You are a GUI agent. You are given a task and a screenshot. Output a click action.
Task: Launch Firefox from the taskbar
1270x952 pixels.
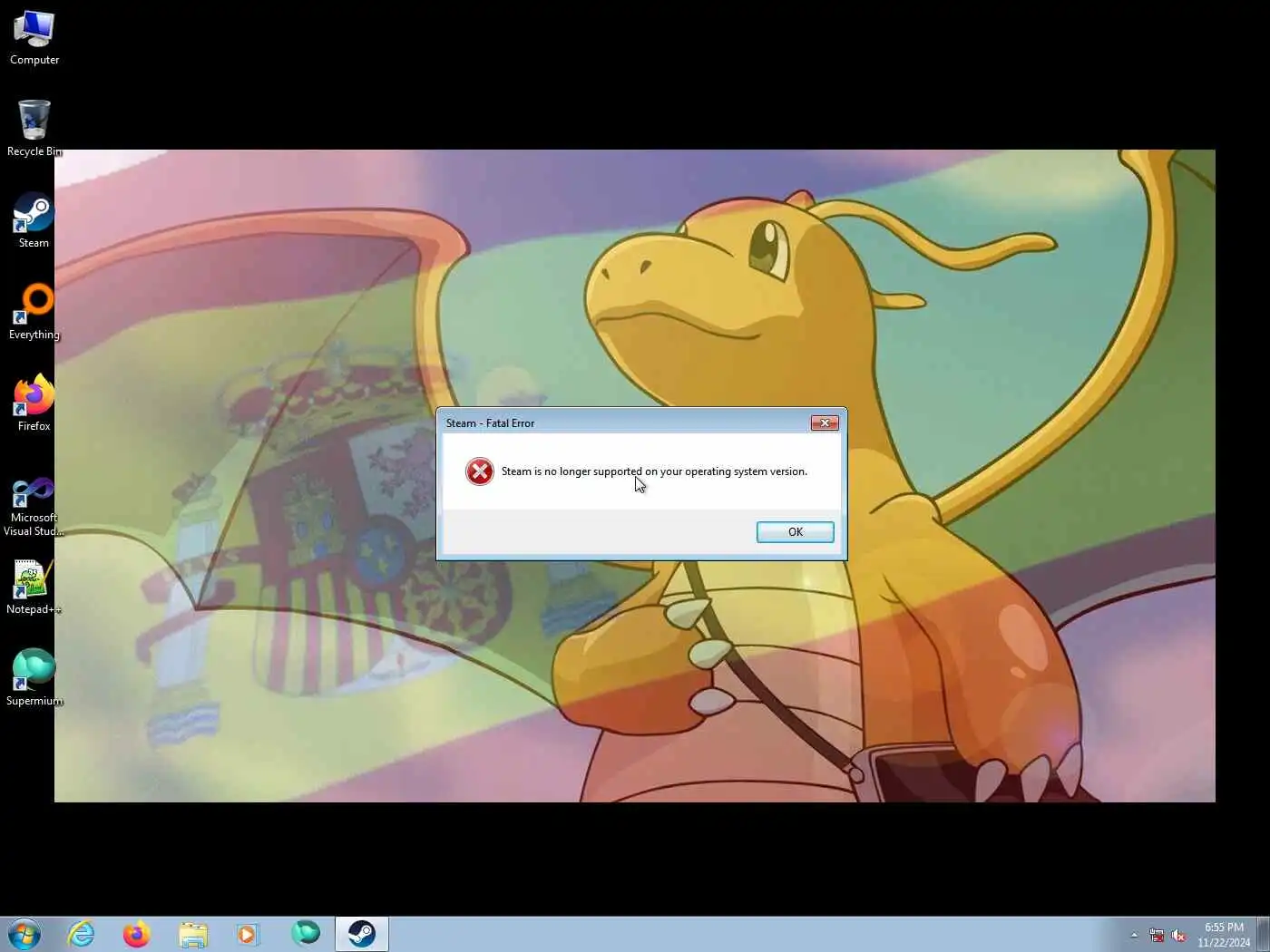[136, 934]
